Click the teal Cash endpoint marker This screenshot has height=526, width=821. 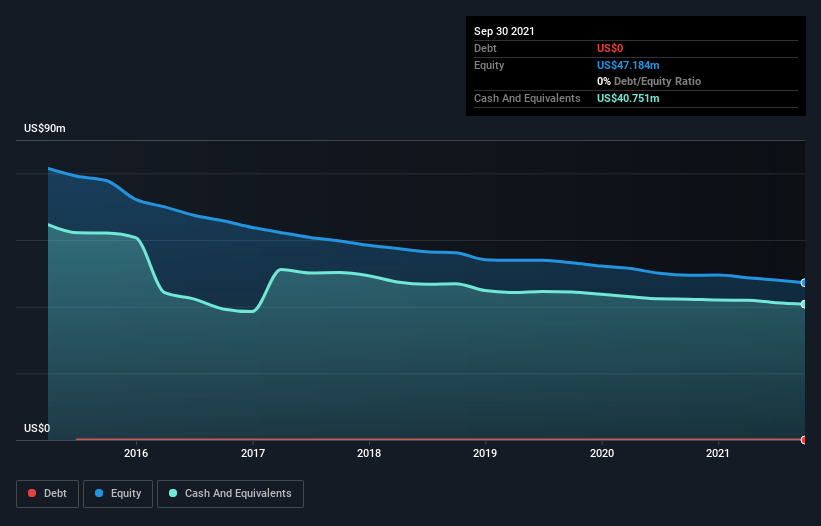pos(804,304)
